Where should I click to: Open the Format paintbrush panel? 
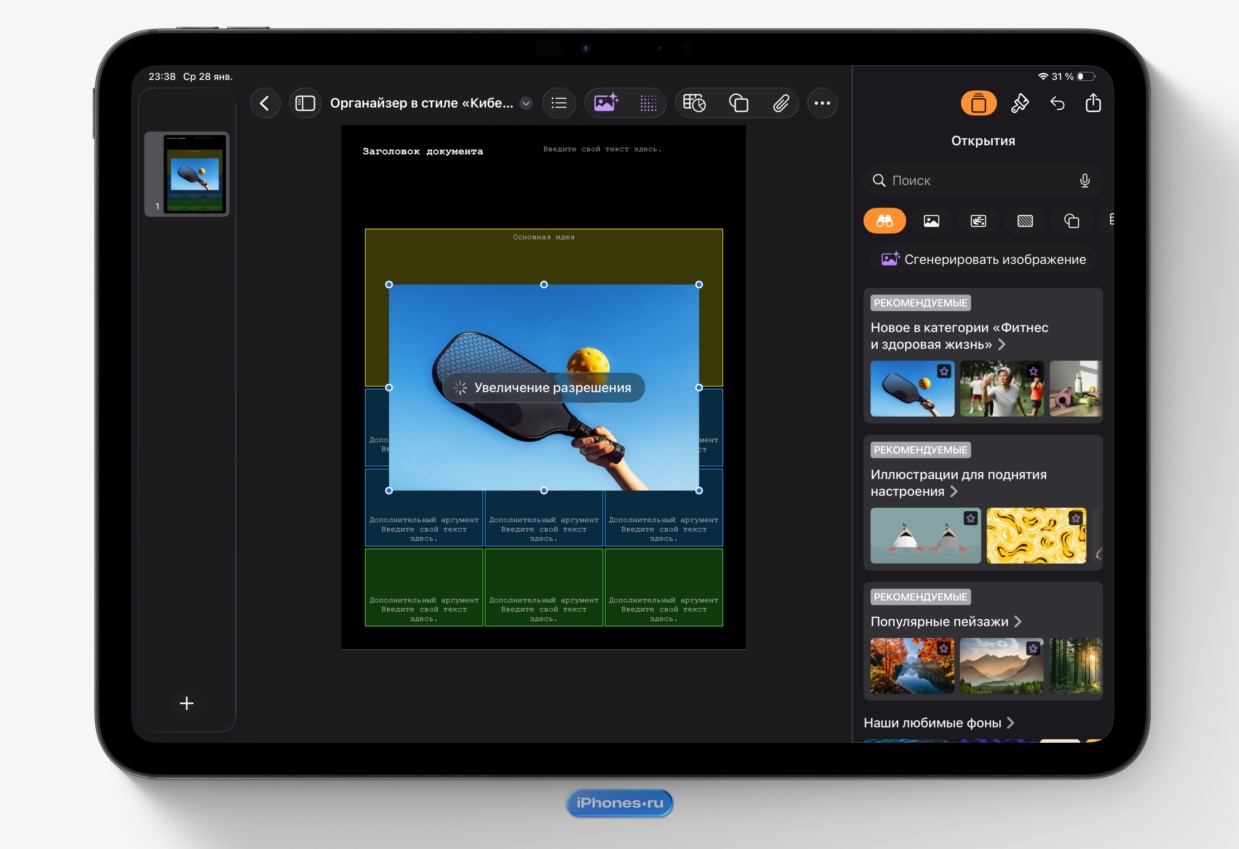(1020, 103)
